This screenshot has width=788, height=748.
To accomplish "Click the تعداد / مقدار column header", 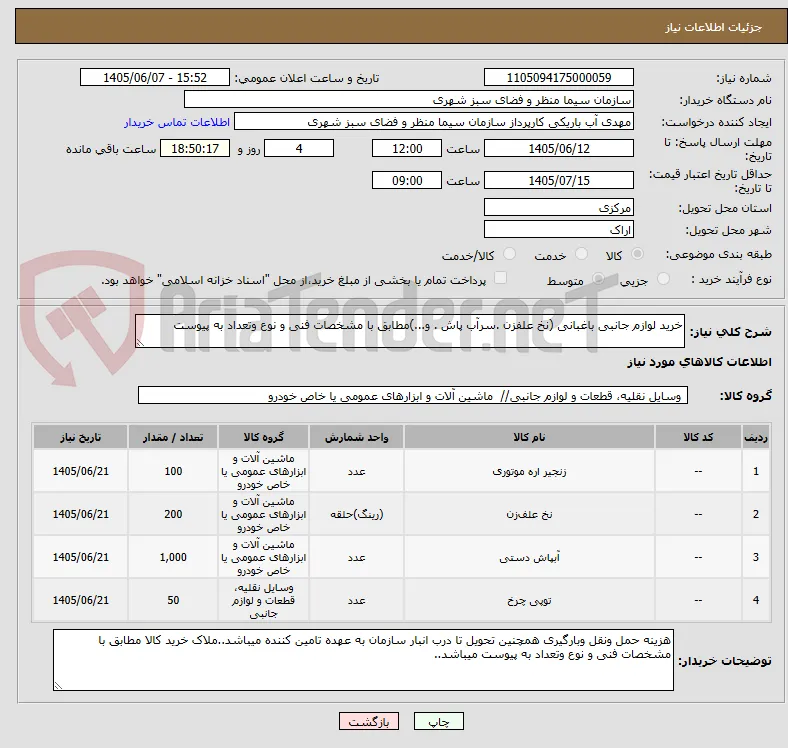I will [x=173, y=437].
